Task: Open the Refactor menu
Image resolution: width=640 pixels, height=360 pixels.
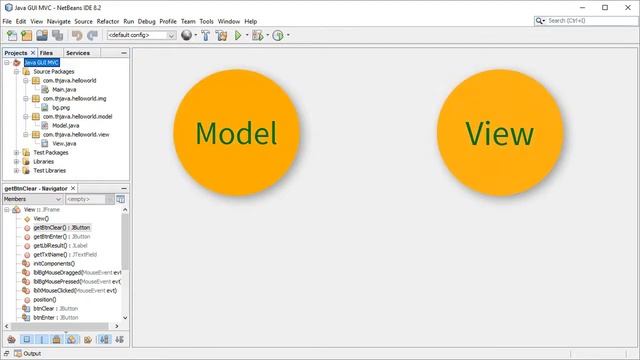Action: 108,21
